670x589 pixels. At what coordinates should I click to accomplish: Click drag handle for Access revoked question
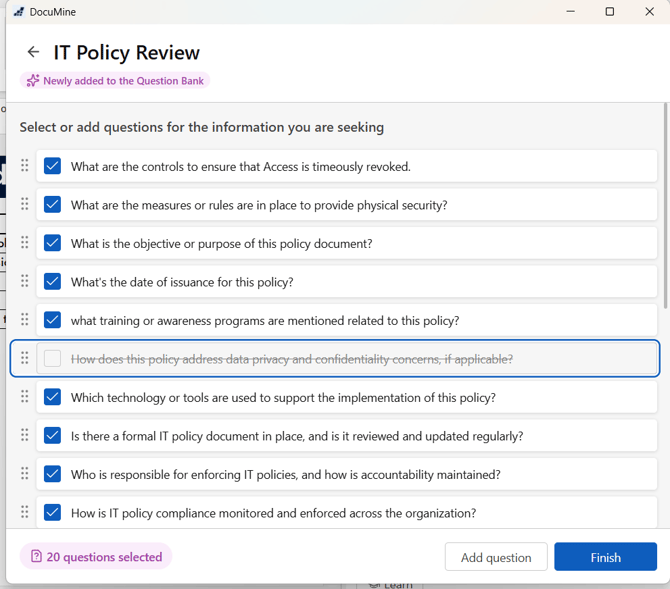(x=25, y=166)
